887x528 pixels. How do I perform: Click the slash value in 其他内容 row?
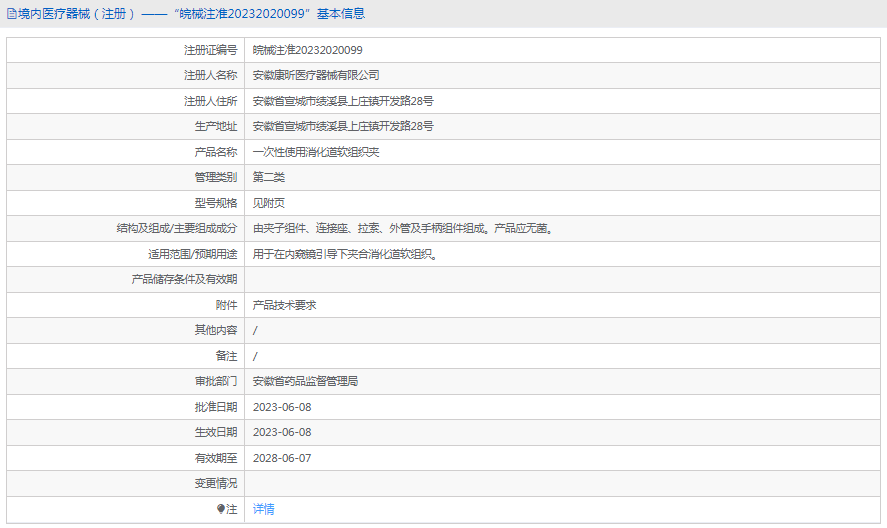pyautogui.click(x=255, y=330)
